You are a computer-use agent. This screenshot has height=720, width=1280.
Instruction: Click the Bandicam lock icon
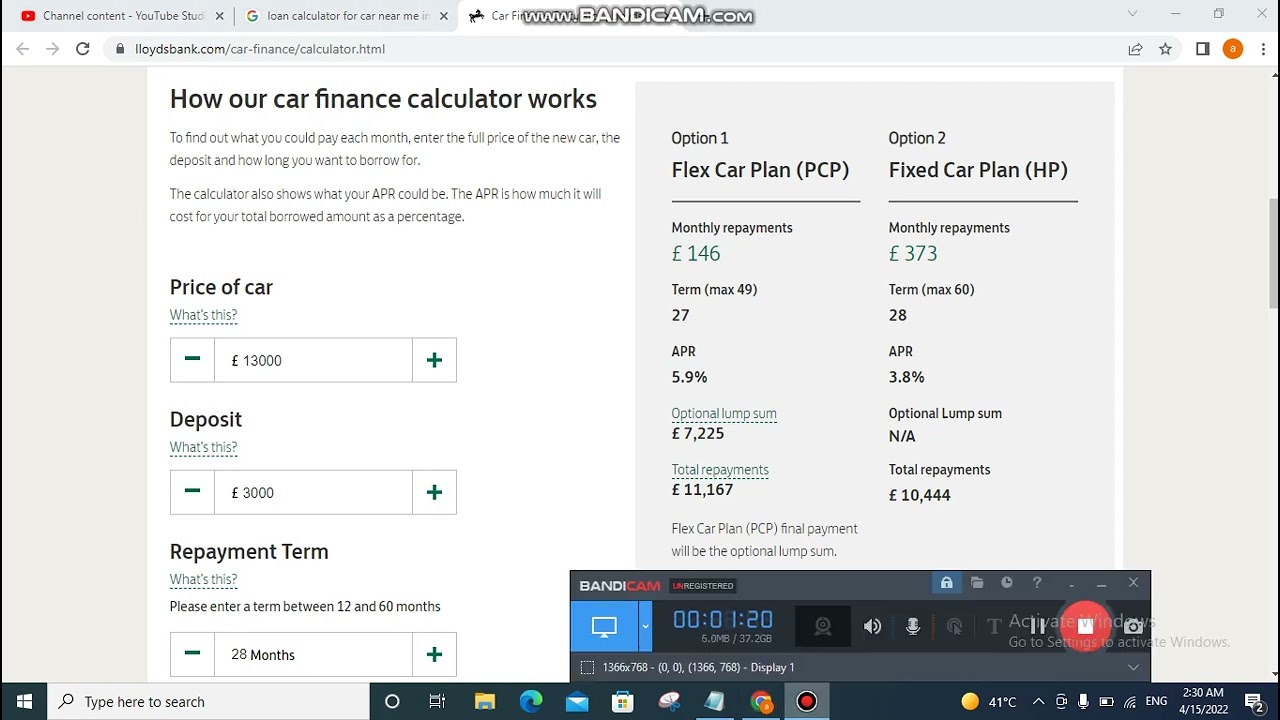coord(946,583)
